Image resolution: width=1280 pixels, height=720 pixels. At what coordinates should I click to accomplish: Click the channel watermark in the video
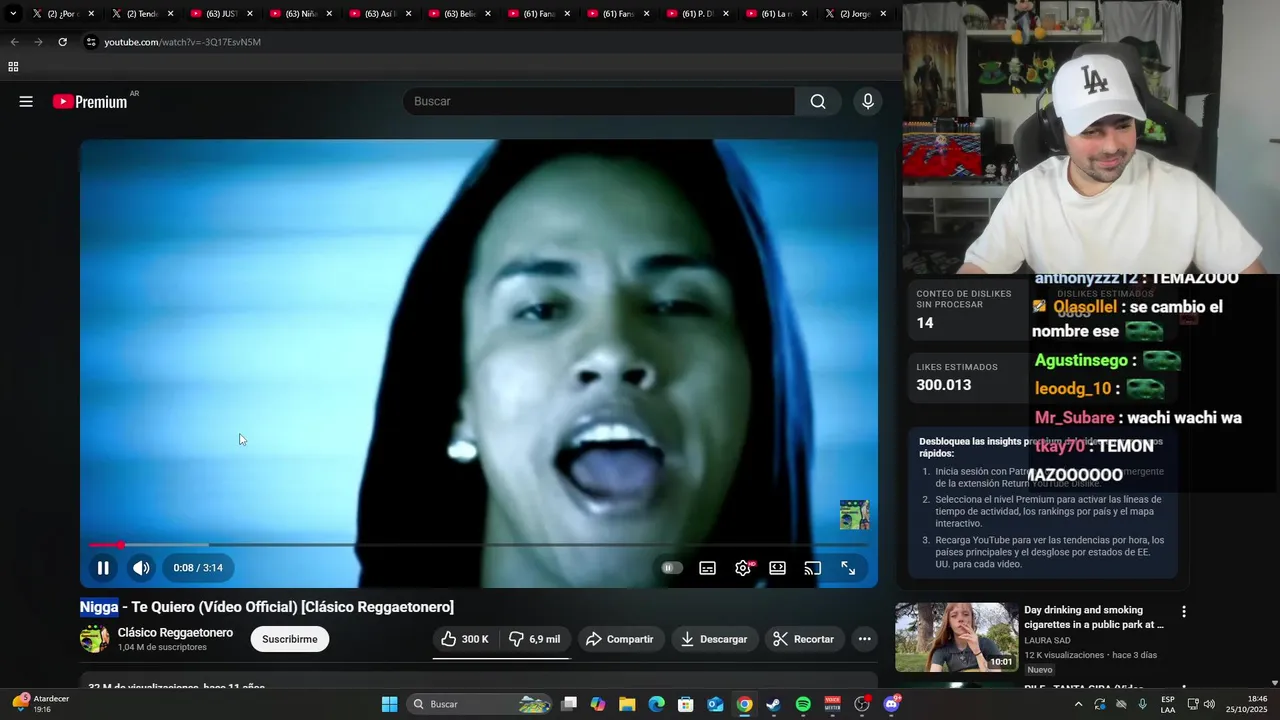point(854,515)
